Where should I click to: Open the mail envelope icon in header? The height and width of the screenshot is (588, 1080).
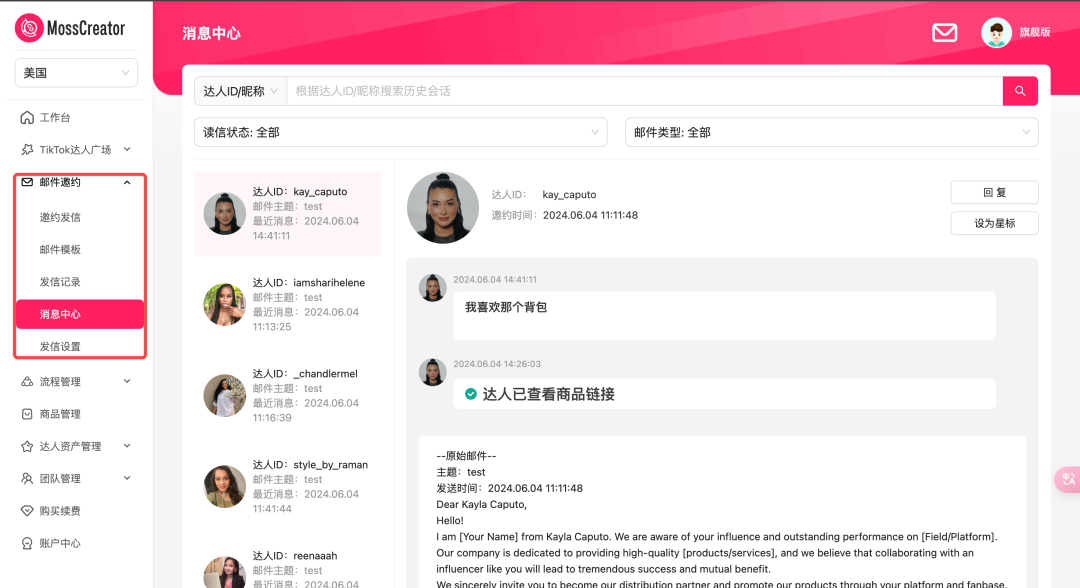point(944,33)
